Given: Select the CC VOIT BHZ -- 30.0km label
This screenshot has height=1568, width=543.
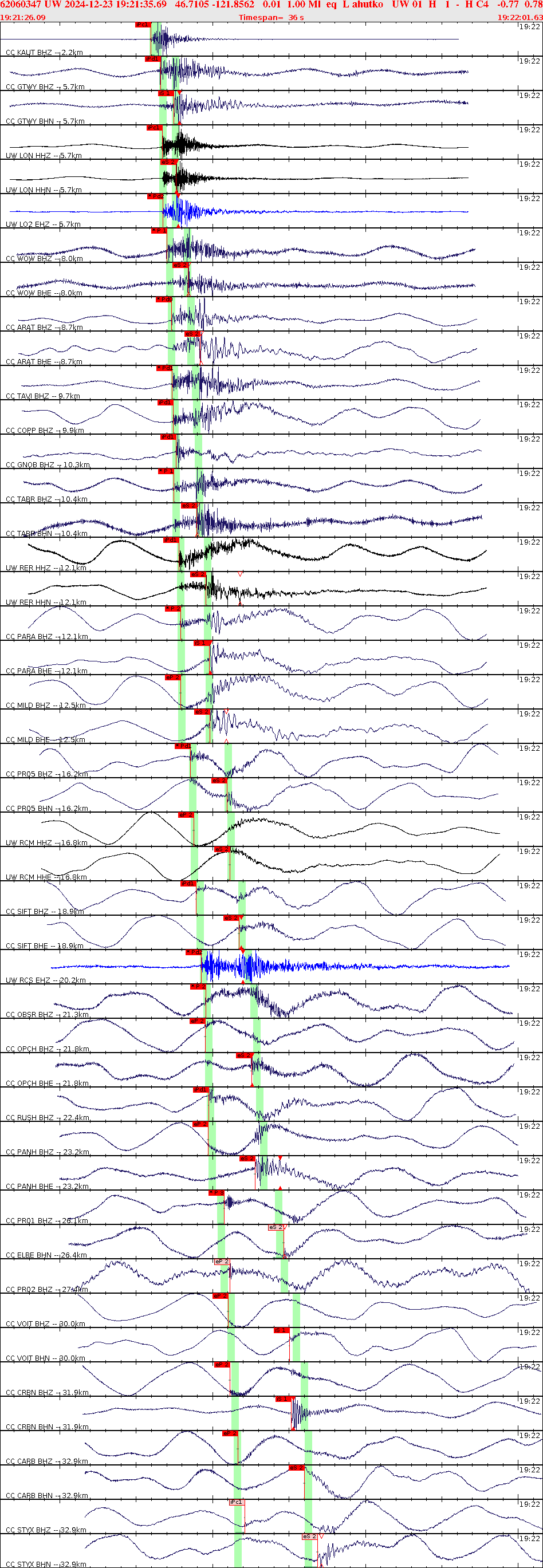Looking at the screenshot, I should click(x=46, y=1324).
